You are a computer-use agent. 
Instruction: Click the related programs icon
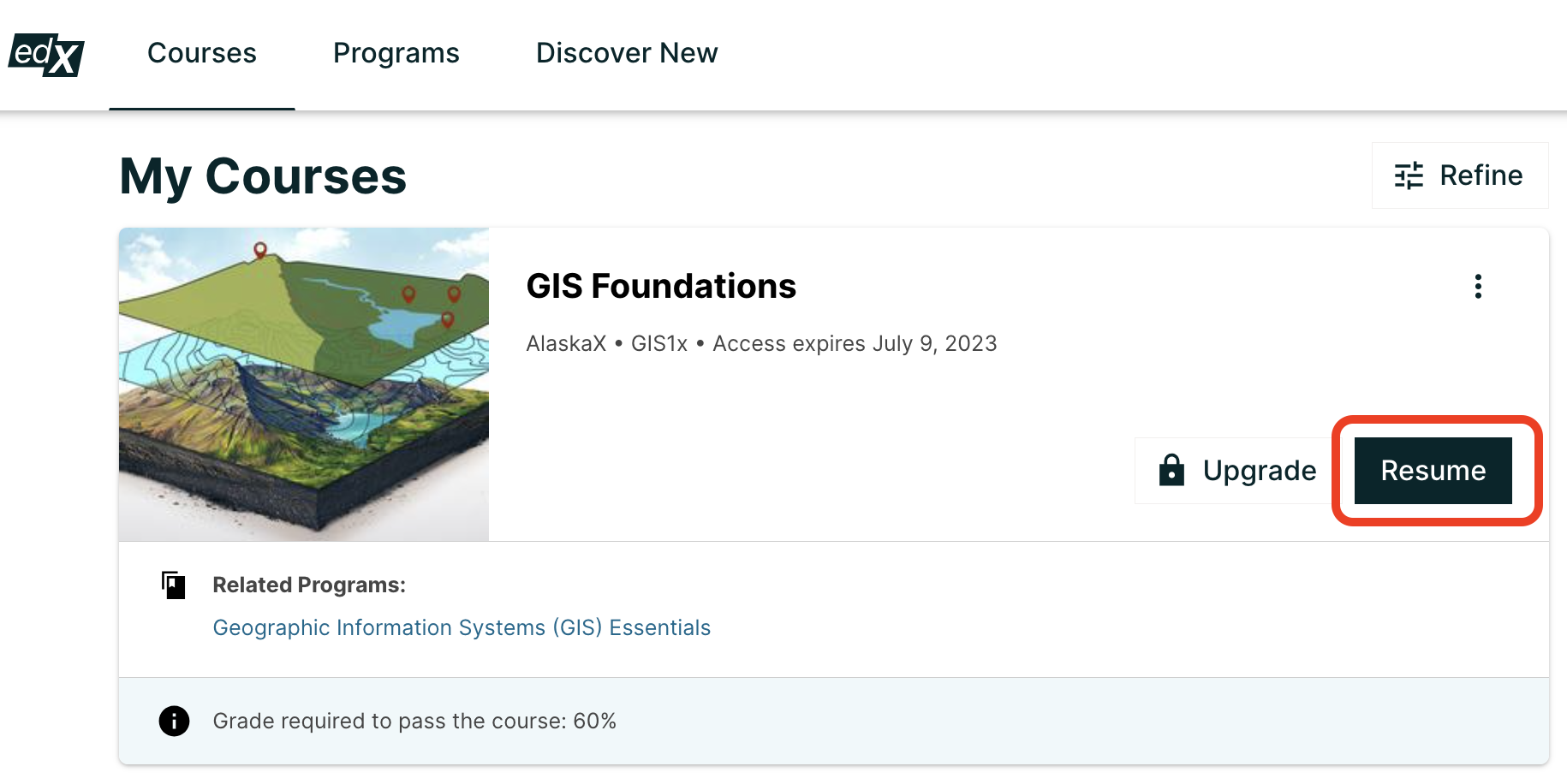[174, 585]
